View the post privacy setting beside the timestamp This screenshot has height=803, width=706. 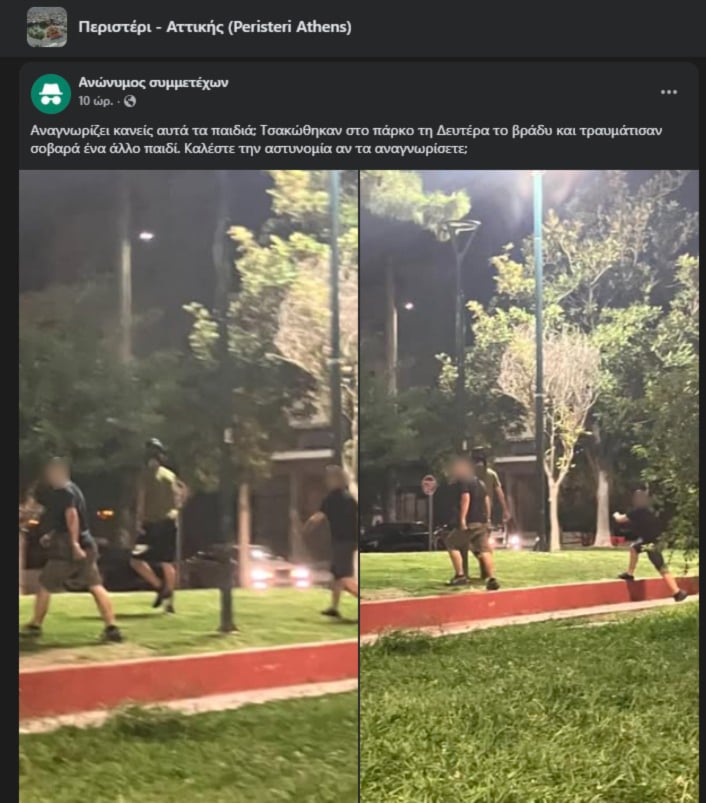pos(130,101)
